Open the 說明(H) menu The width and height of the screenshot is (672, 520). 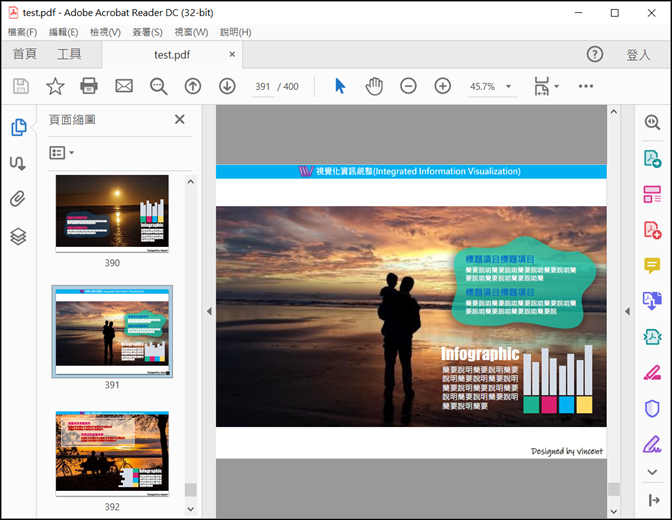[236, 32]
